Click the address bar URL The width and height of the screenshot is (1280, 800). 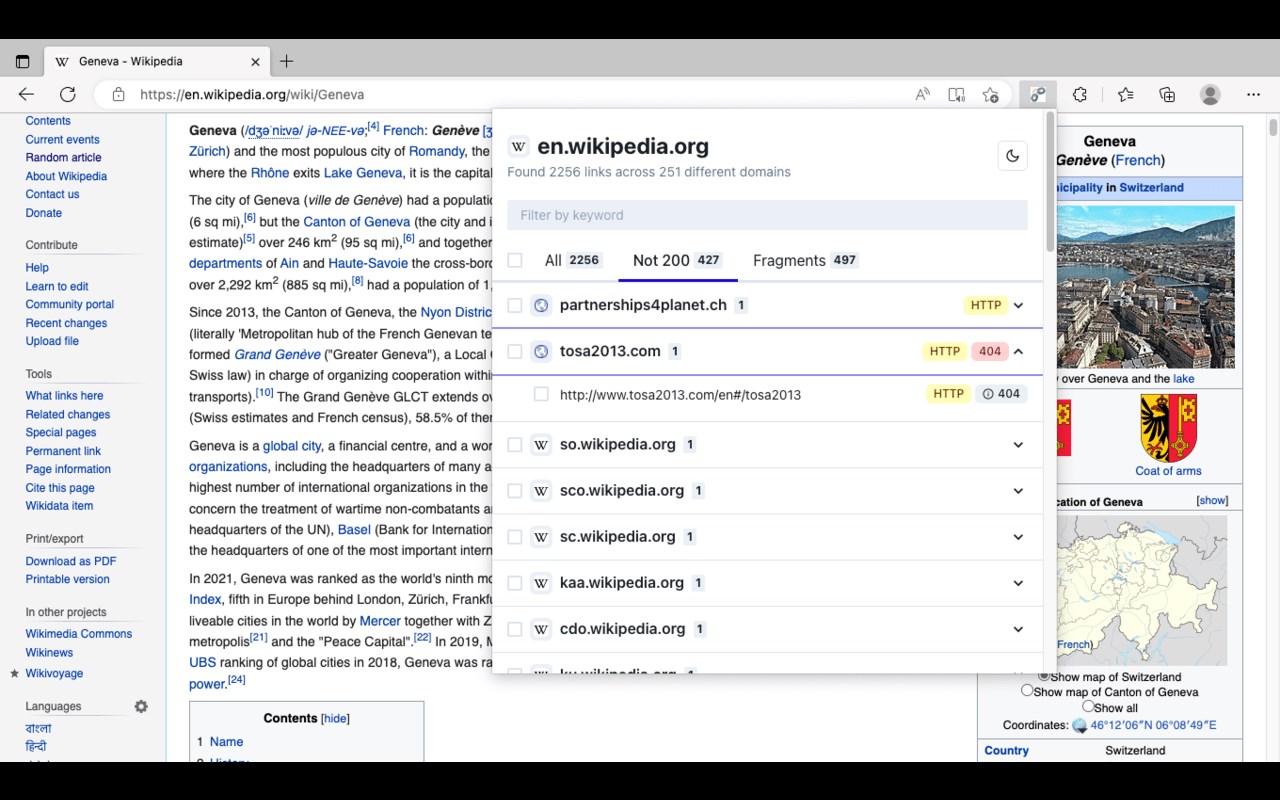point(252,95)
